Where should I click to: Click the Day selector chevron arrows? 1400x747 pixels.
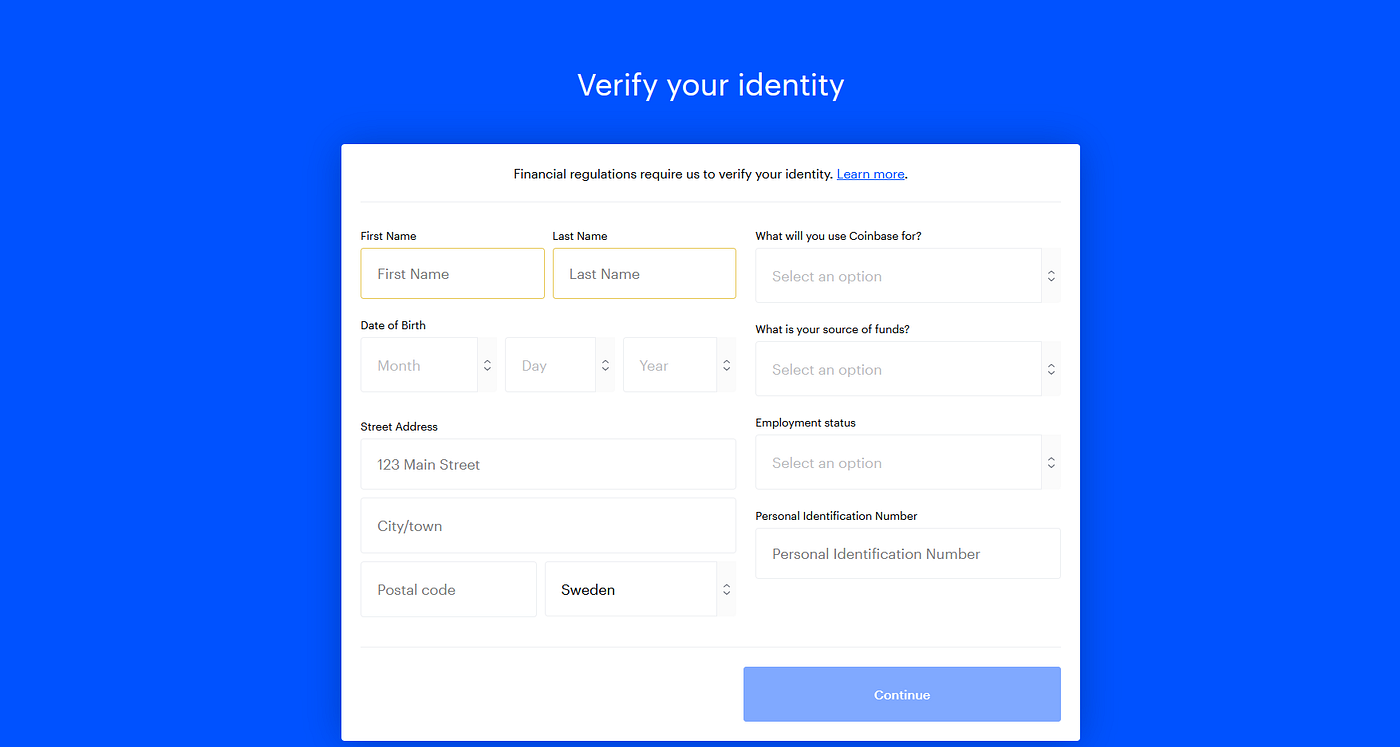click(605, 366)
